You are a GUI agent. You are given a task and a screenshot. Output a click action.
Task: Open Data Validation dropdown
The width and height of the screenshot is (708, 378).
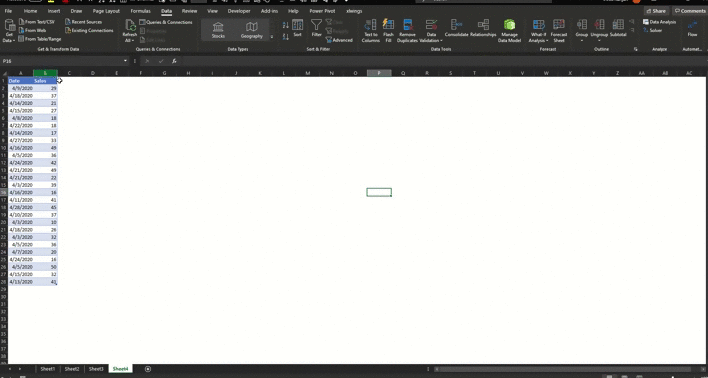[432, 31]
